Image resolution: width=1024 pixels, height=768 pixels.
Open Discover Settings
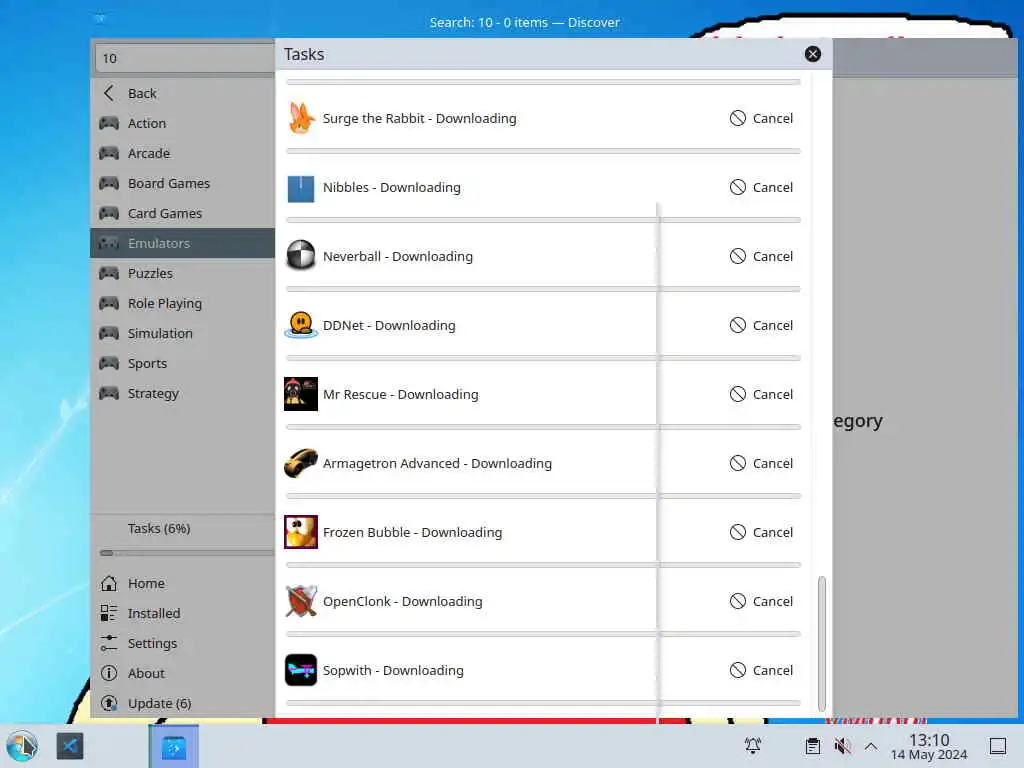pos(183,643)
